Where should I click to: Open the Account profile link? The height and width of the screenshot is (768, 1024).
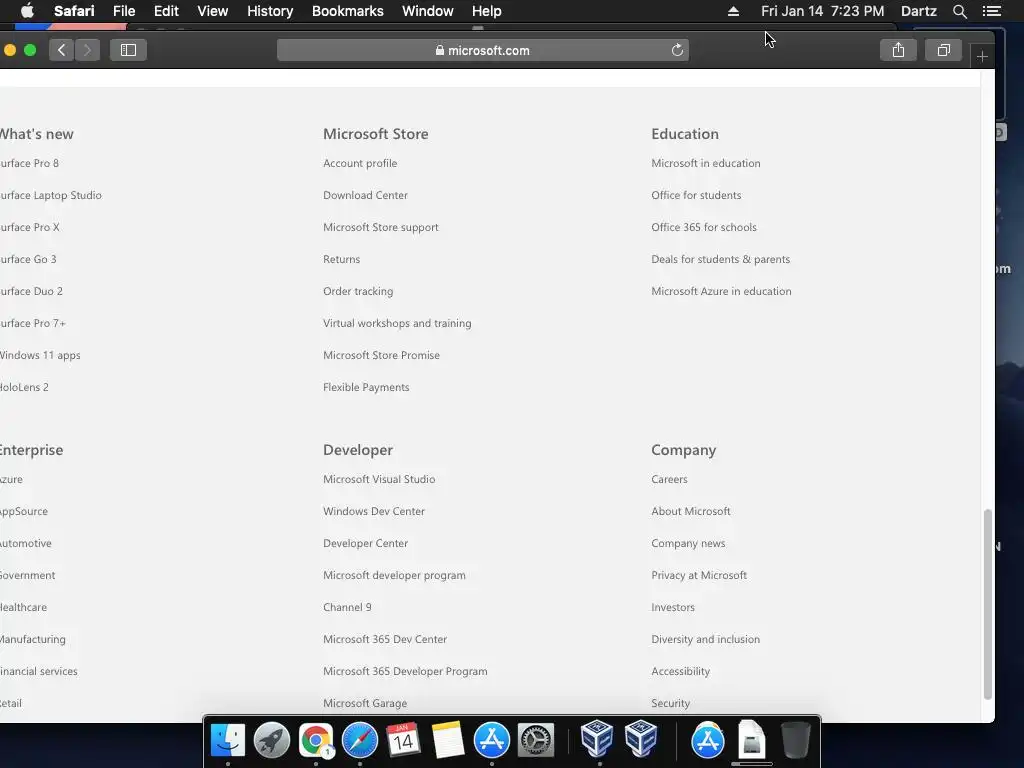coord(360,163)
